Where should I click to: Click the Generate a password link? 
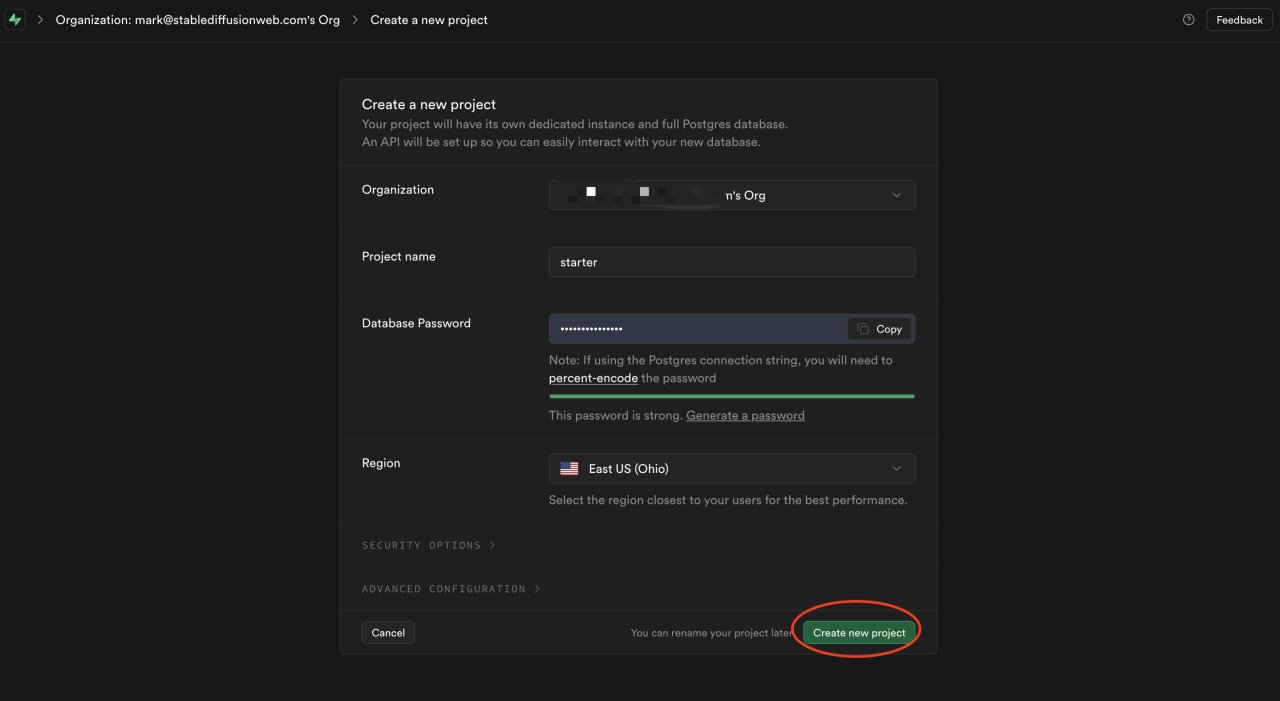click(x=745, y=415)
